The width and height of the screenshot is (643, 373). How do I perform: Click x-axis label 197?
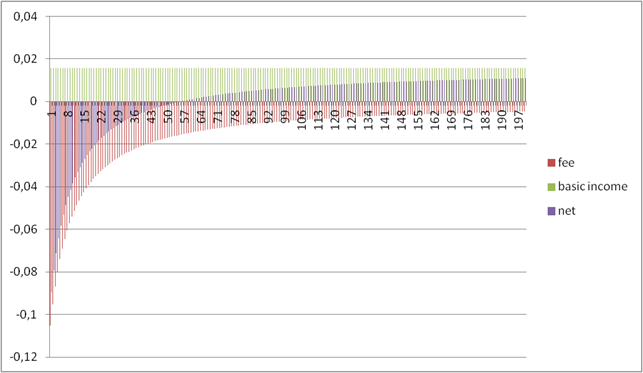[x=520, y=119]
